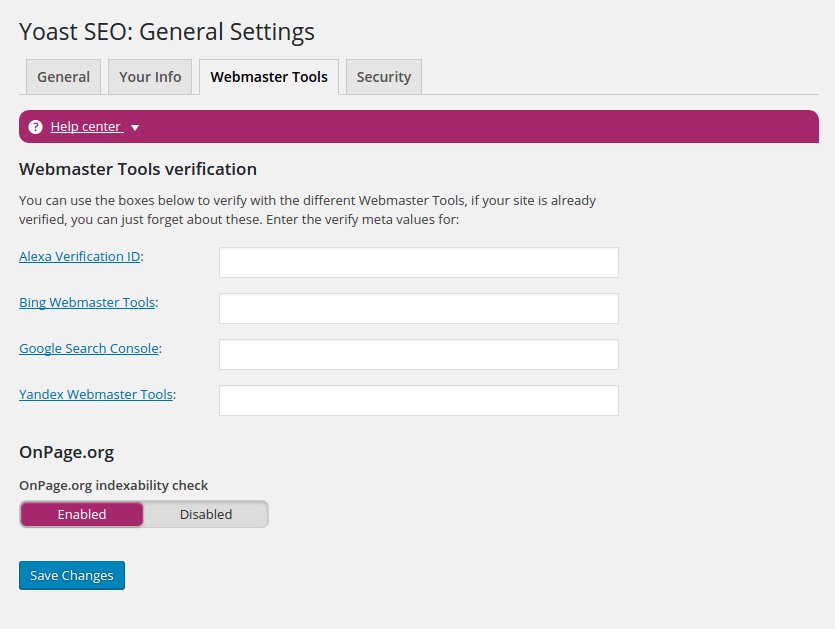Open the Security tab

(x=384, y=77)
